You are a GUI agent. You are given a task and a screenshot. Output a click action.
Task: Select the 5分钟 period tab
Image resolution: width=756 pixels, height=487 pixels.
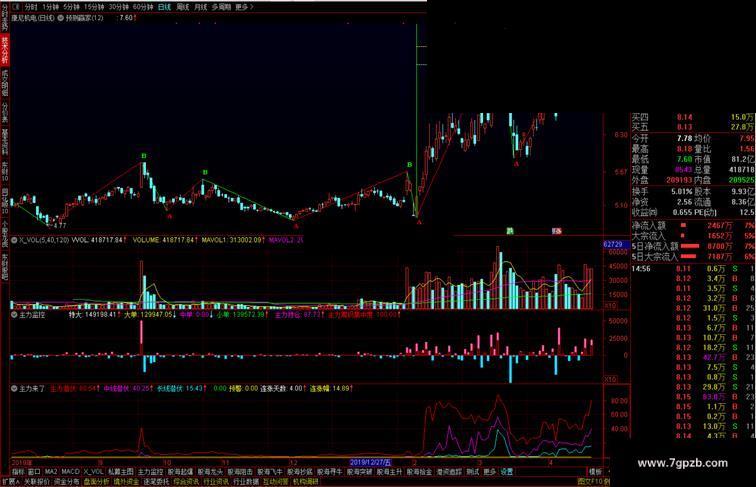click(71, 7)
